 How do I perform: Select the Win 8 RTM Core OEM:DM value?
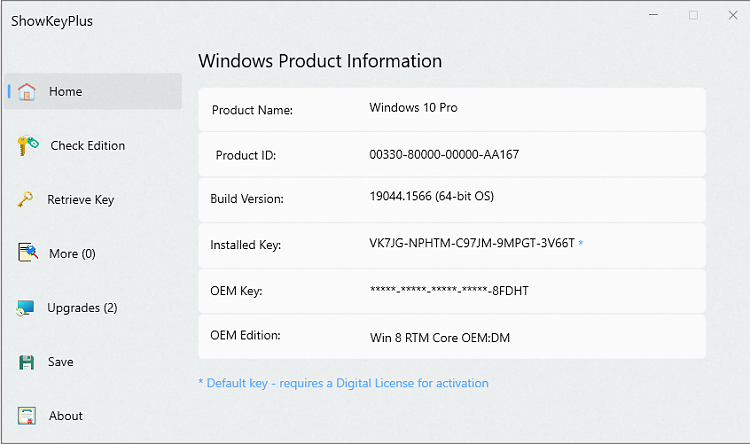(x=440, y=338)
